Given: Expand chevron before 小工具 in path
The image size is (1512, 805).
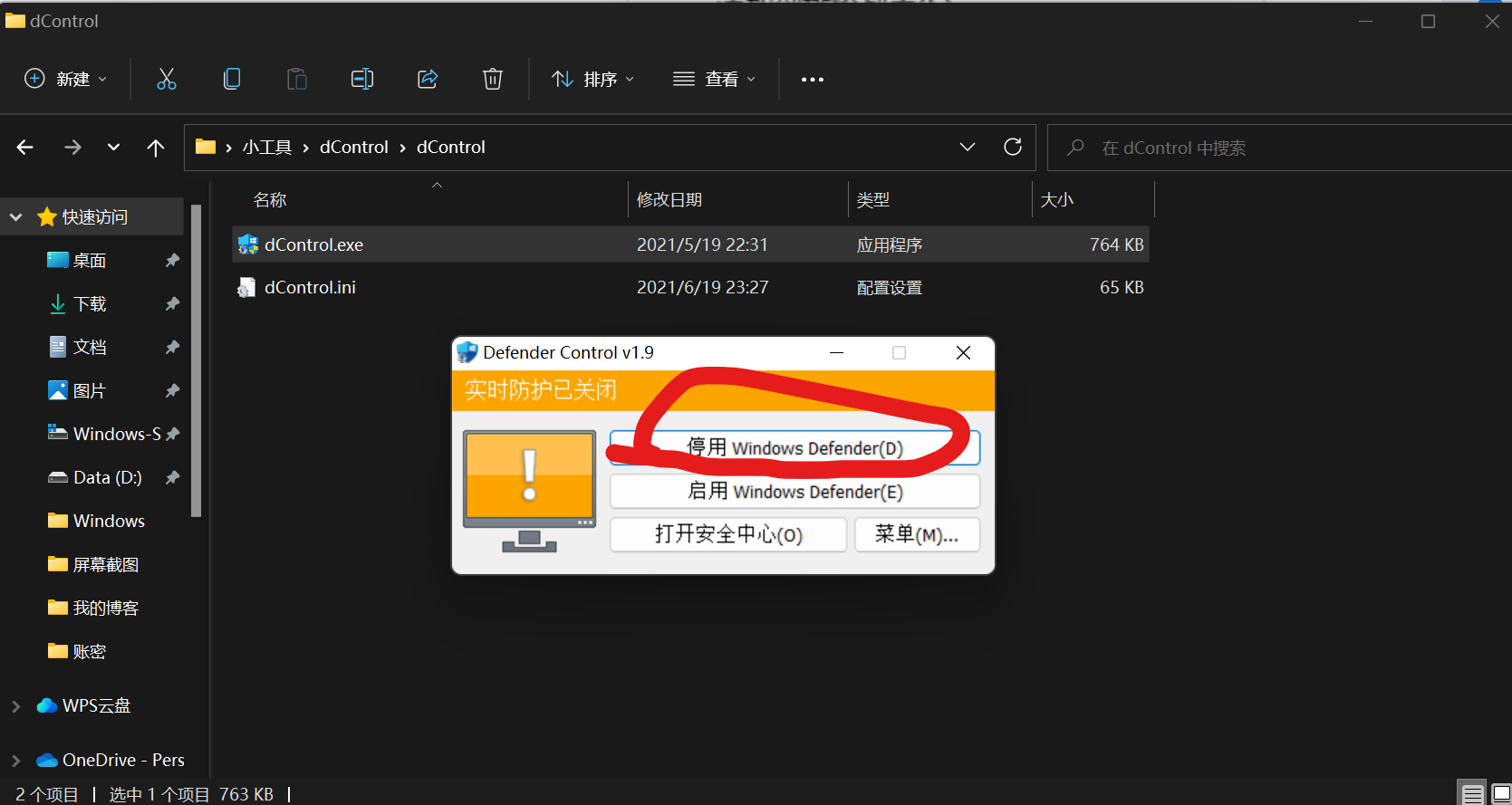Looking at the screenshot, I should tap(228, 148).
